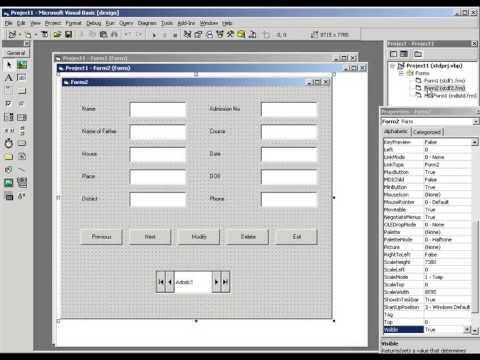Click the Find binoculars toolbar icon

pos(114,35)
